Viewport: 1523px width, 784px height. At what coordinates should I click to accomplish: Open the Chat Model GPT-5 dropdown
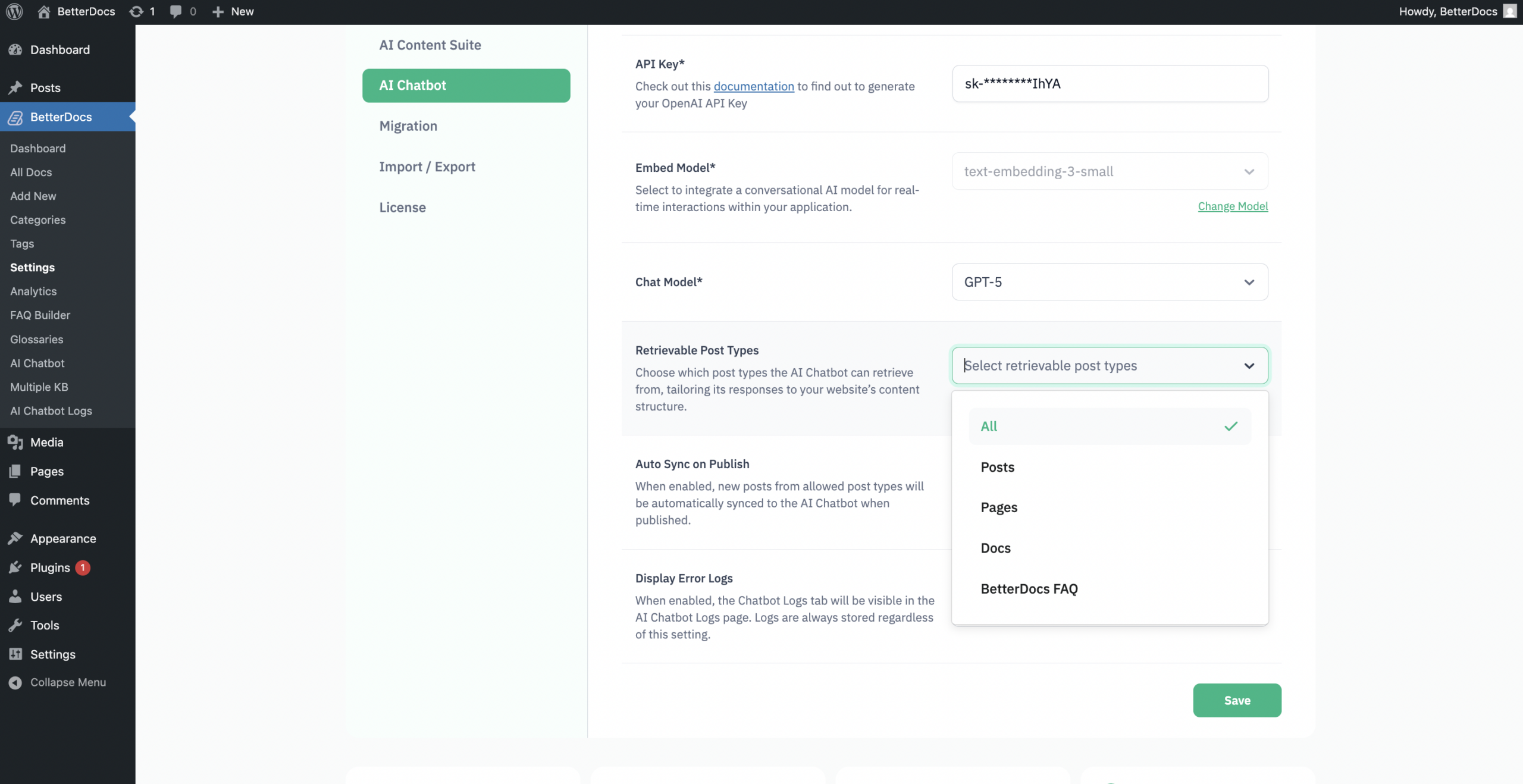click(1110, 282)
